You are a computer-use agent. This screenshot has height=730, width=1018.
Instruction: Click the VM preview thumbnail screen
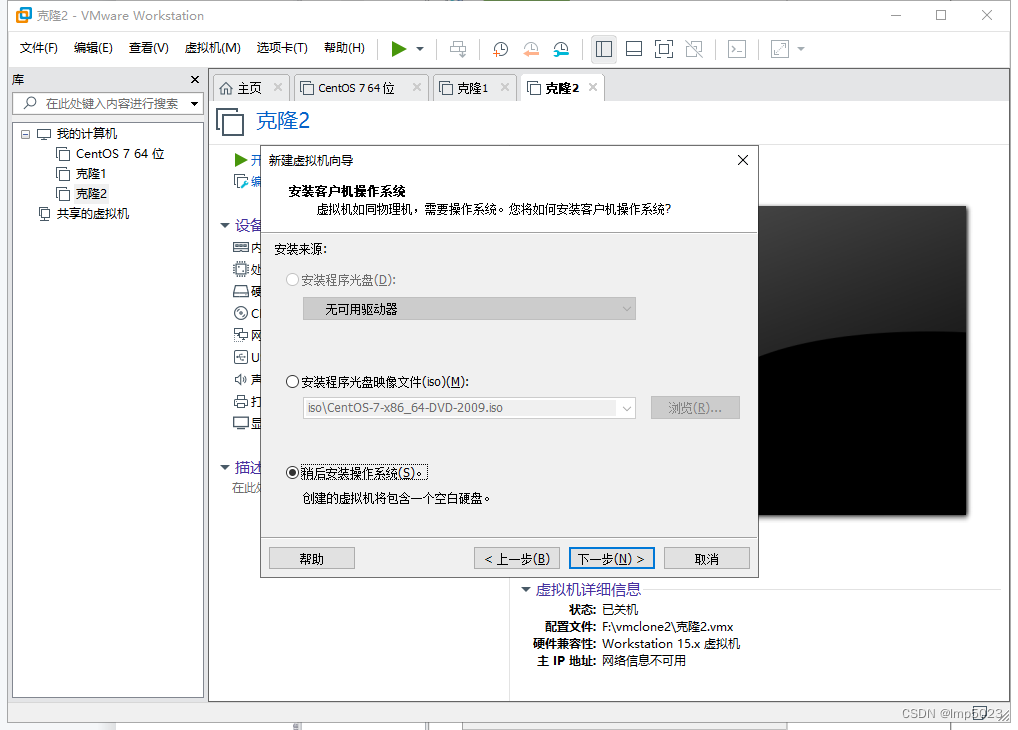click(862, 360)
